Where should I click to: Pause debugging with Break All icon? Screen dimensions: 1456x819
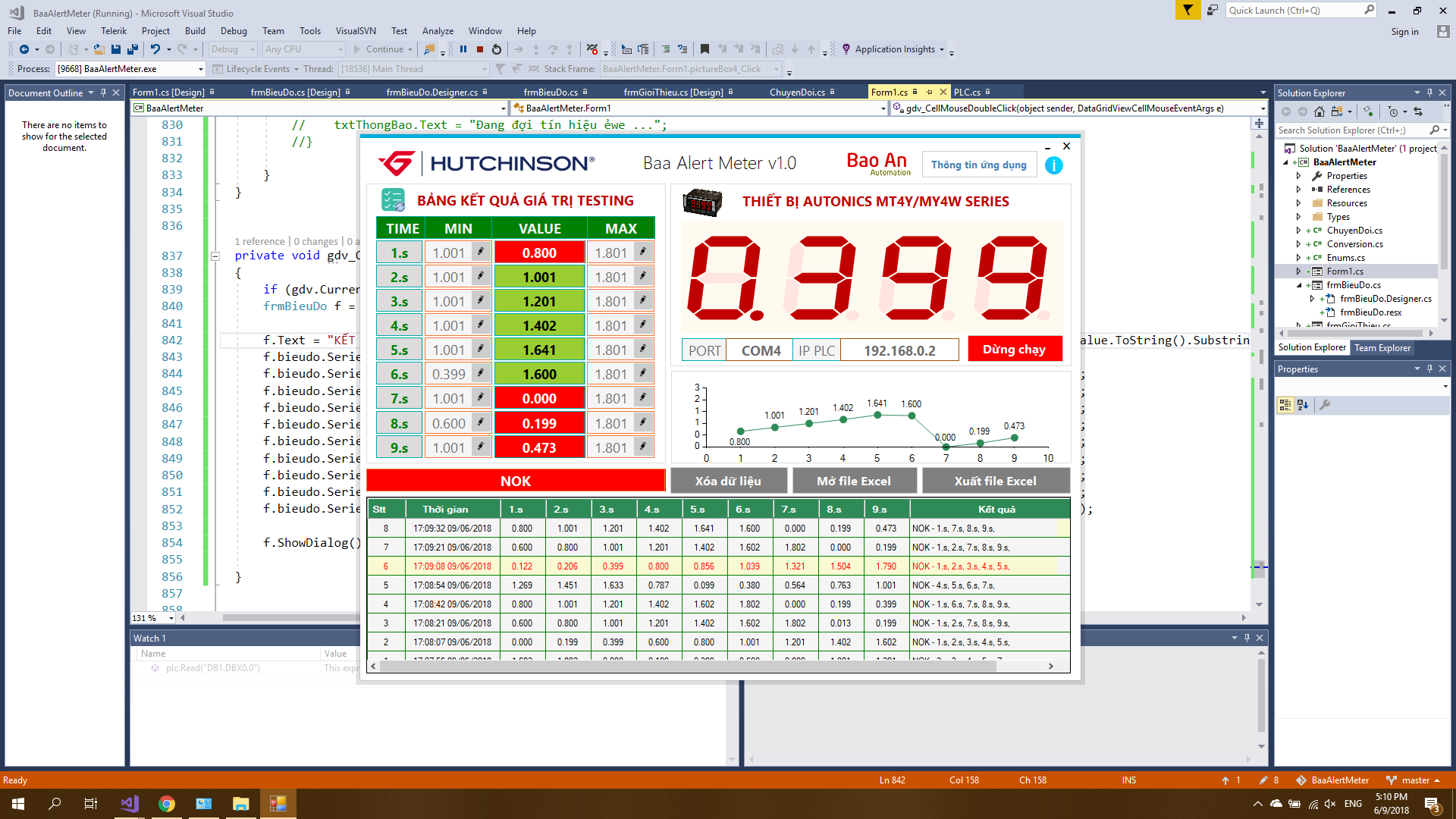click(463, 49)
